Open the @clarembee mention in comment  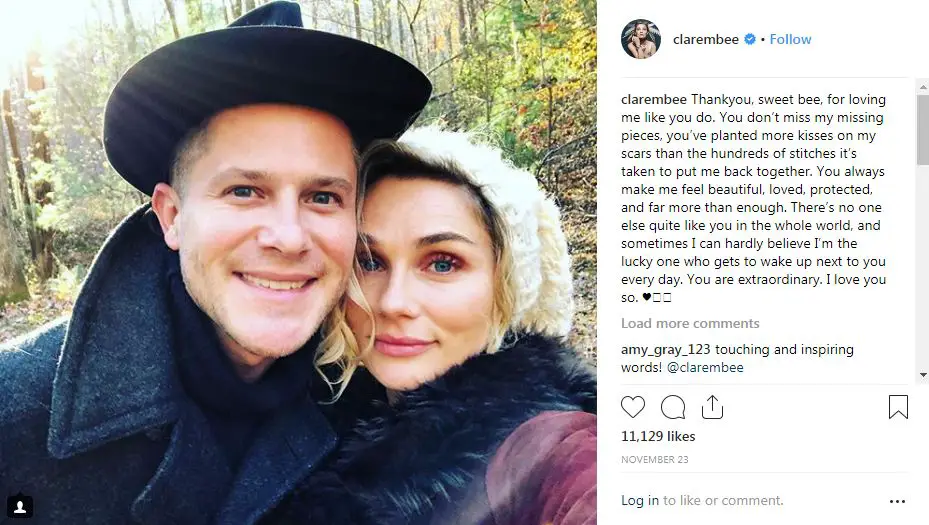coord(705,367)
